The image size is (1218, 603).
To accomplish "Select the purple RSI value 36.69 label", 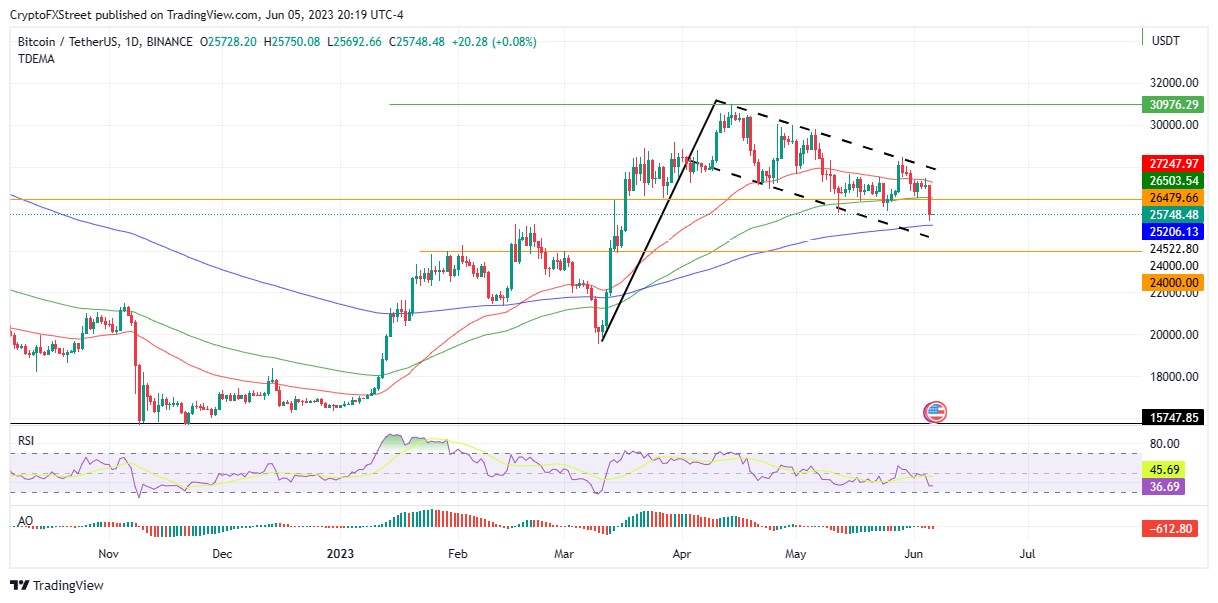I will point(1163,487).
